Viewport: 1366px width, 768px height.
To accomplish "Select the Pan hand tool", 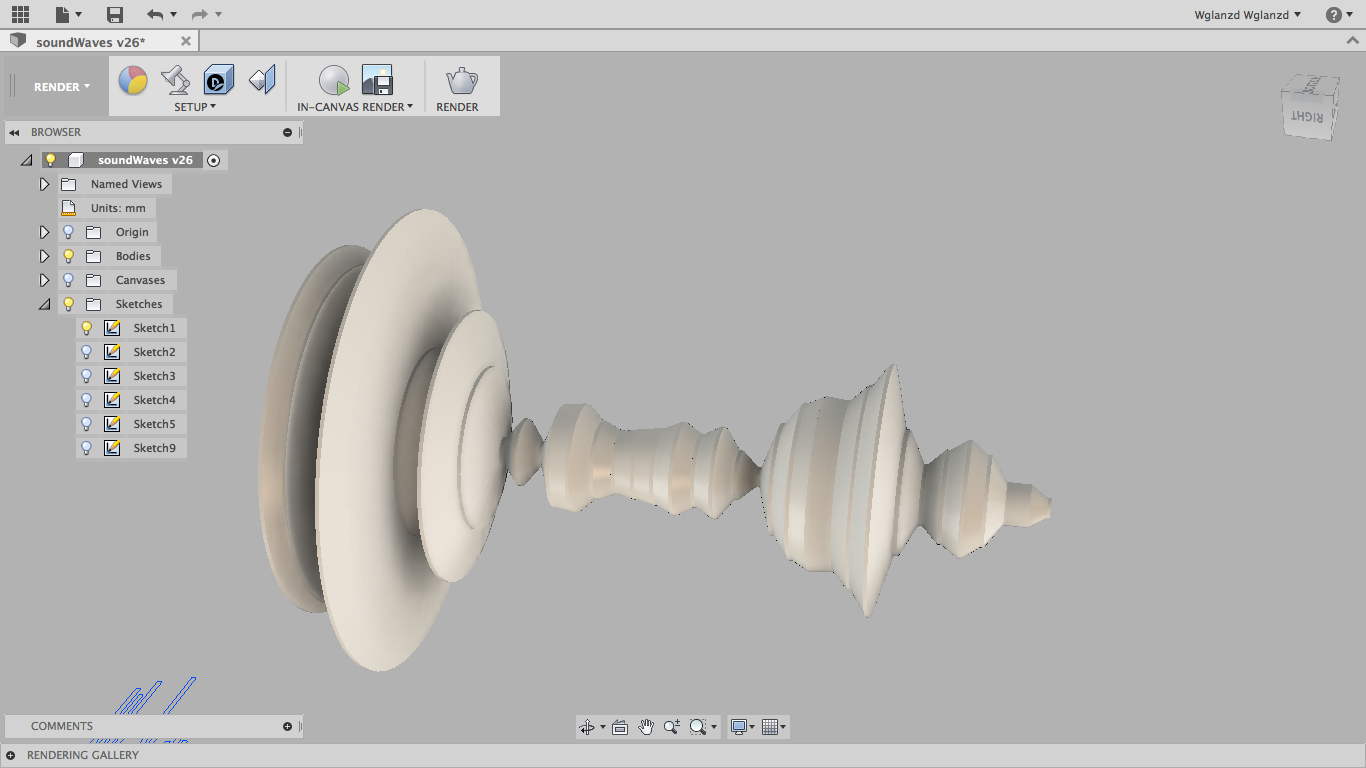I will (646, 727).
